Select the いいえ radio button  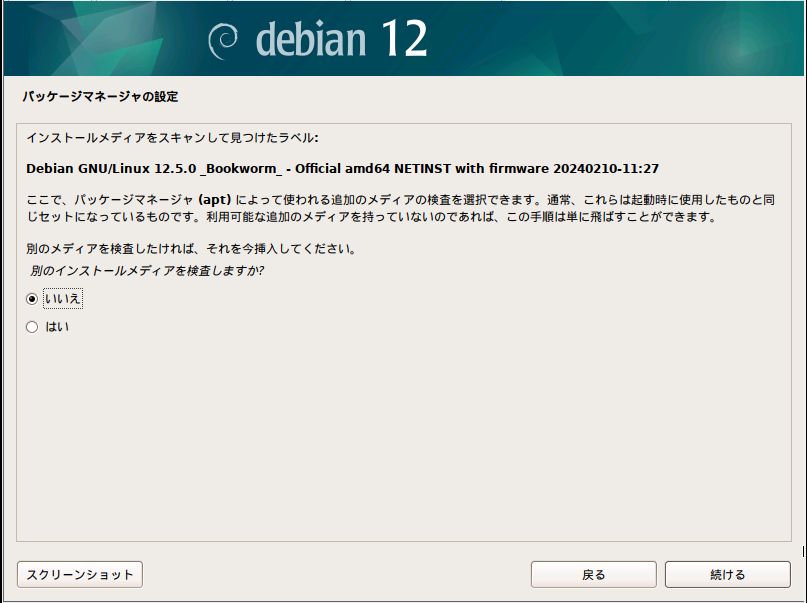tap(32, 299)
